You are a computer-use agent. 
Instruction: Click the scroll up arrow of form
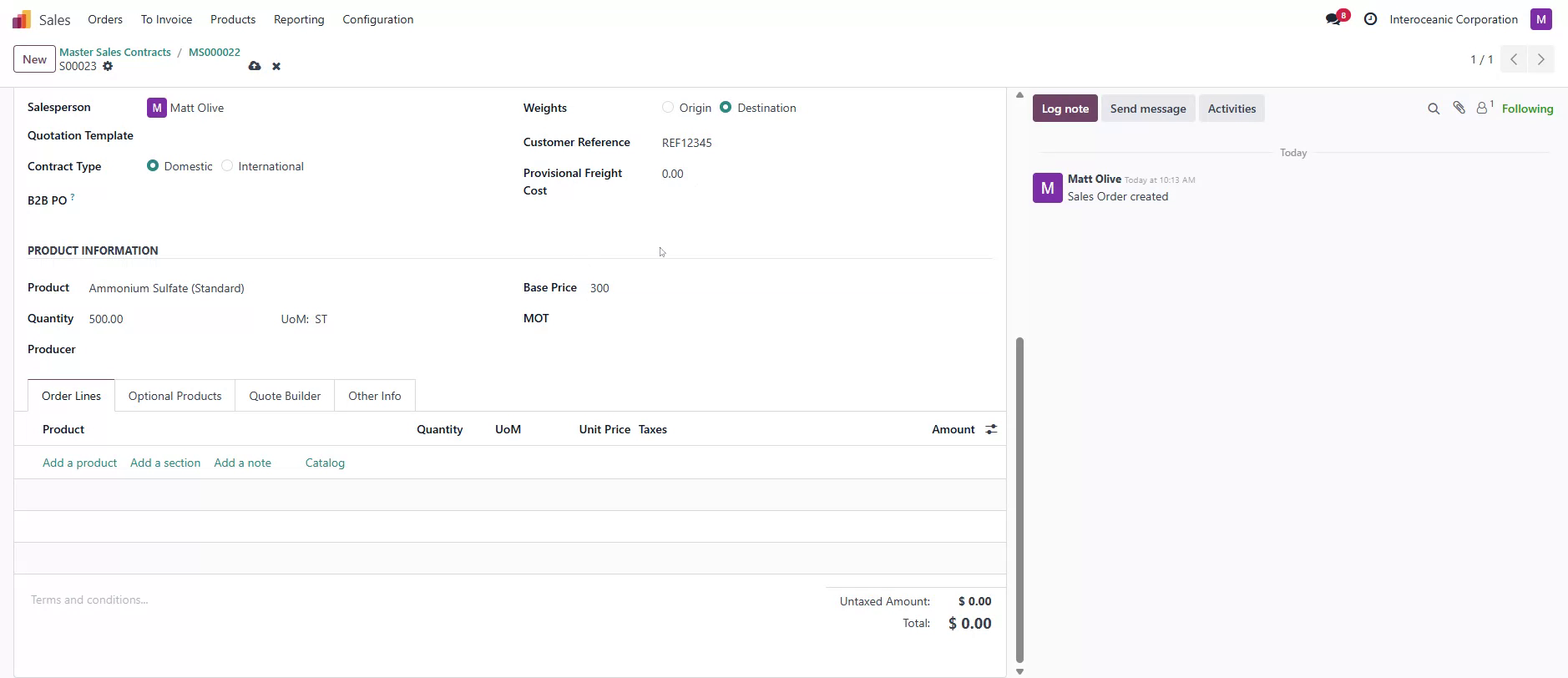pos(1019,95)
